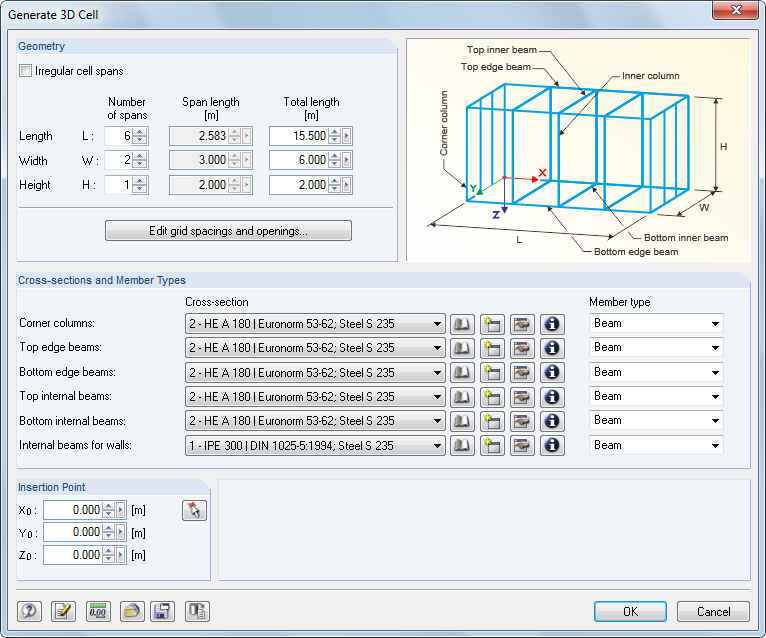Create new cross-section for Top internal beams
The image size is (766, 638).
[492, 397]
